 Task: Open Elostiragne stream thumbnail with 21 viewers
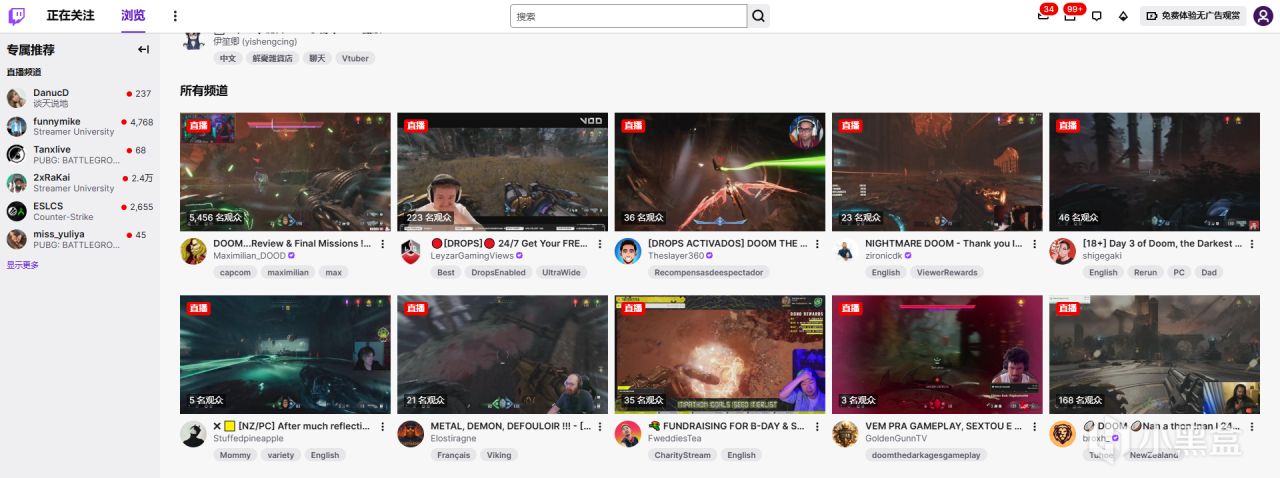point(502,355)
